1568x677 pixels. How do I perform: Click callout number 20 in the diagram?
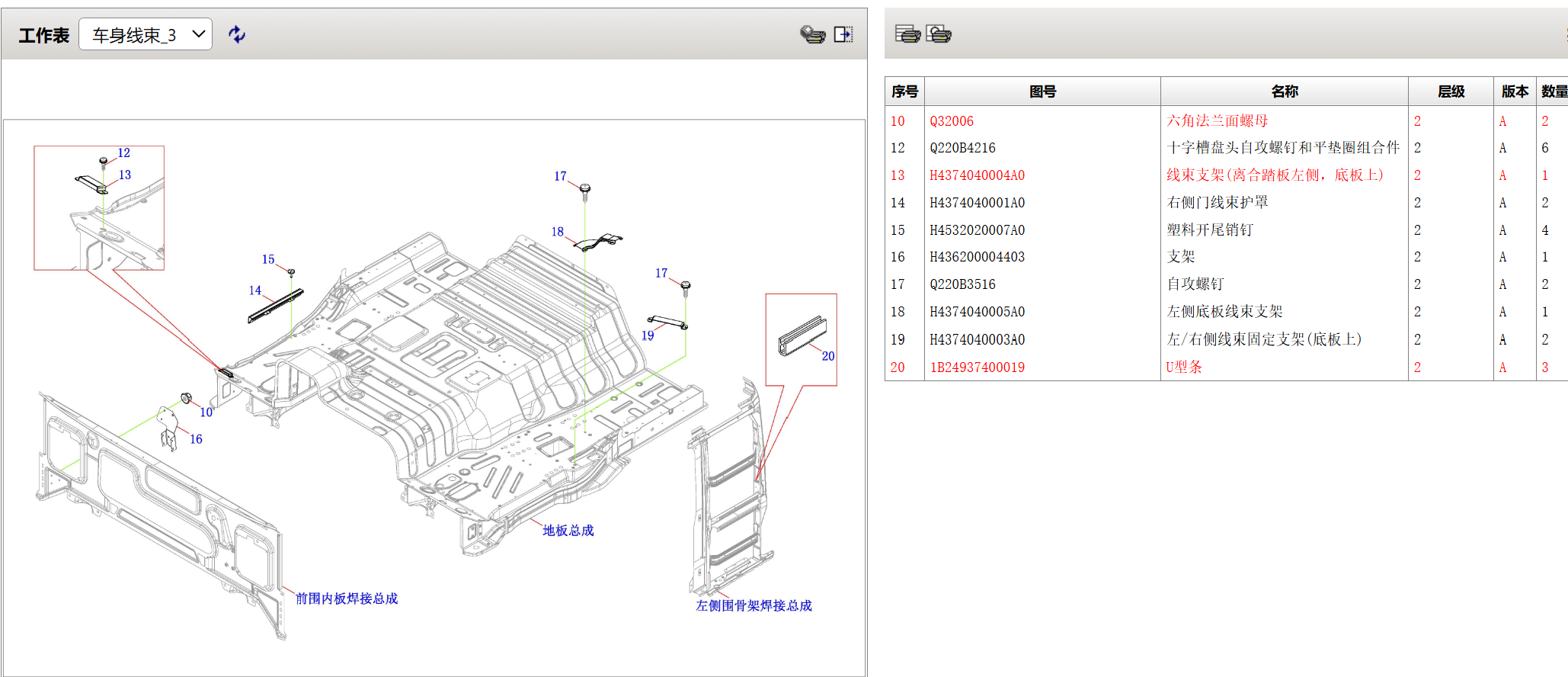click(x=827, y=356)
